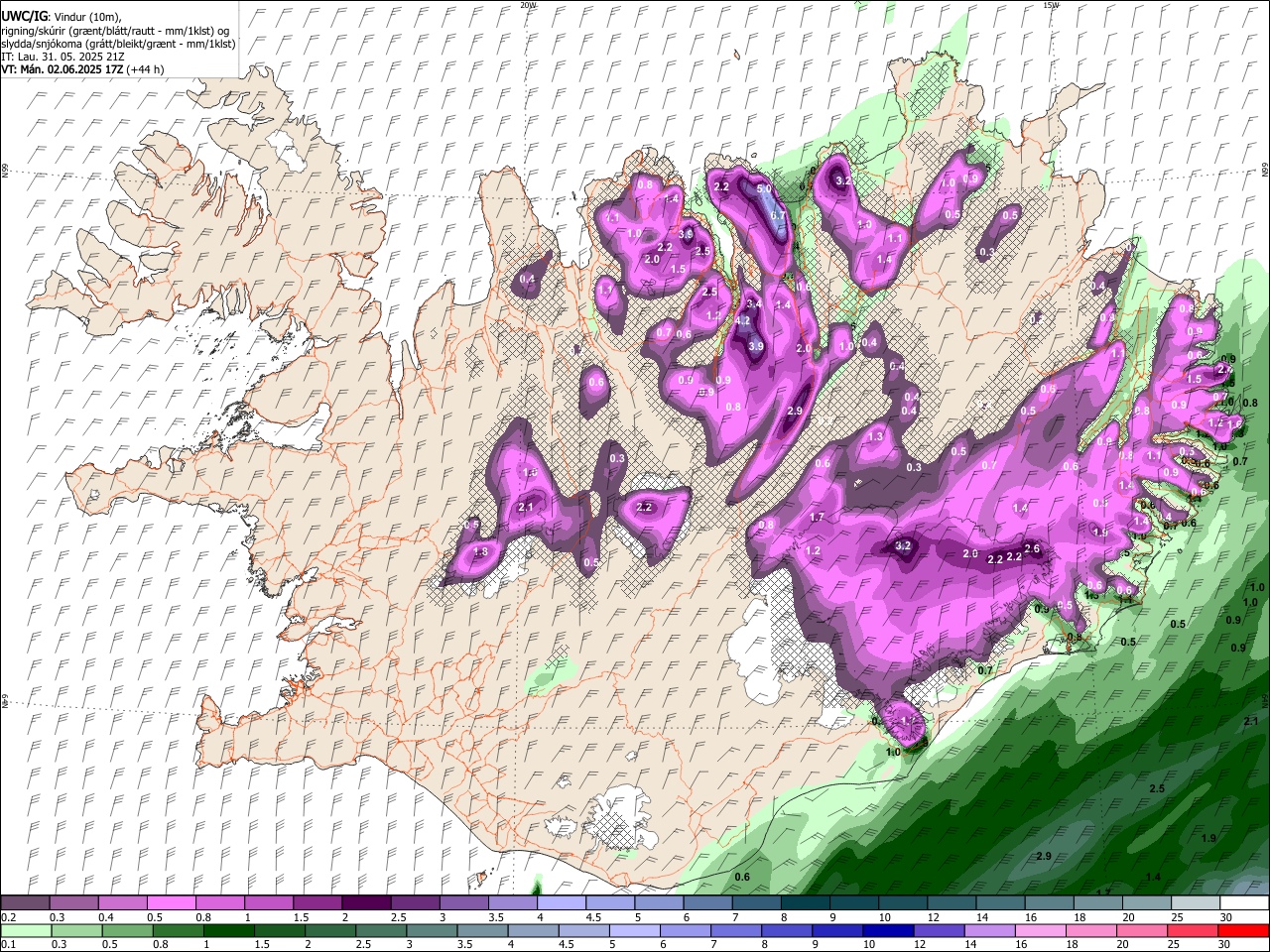Select the 3.6 value label in north
Viewport: 1270px width, 952px height.
click(x=685, y=234)
